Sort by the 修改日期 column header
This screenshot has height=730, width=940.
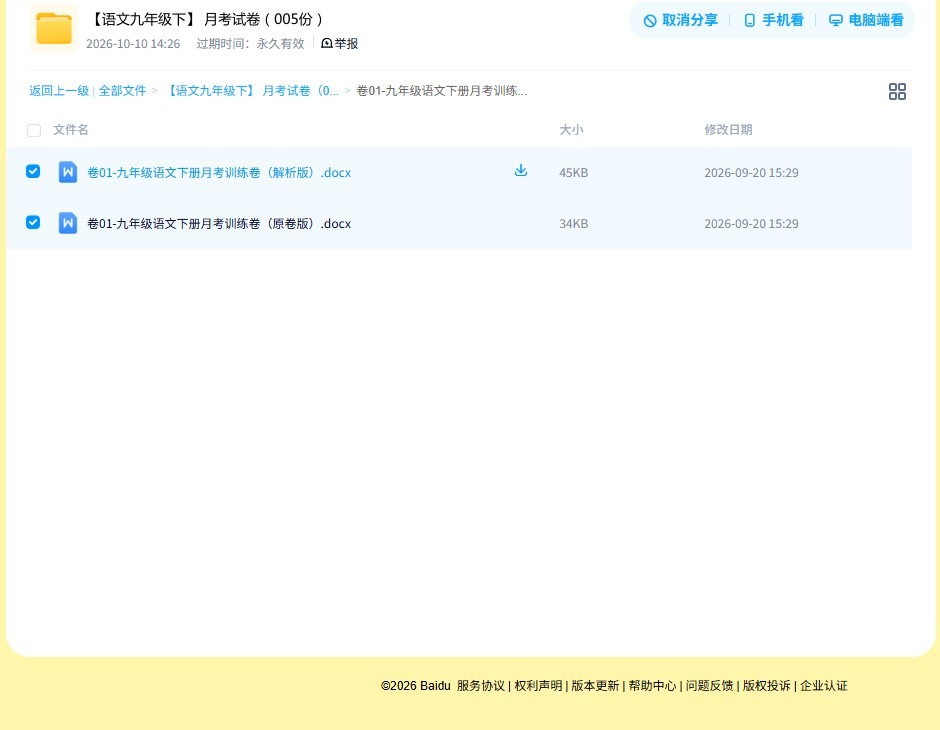[x=728, y=129]
